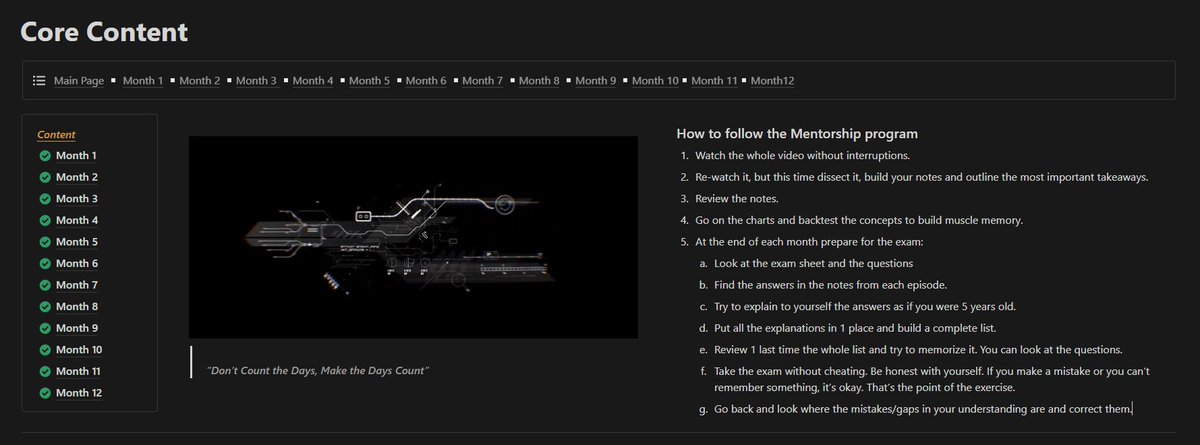The image size is (1200, 445).
Task: Click the Re-watch it step line
Action: point(921,177)
